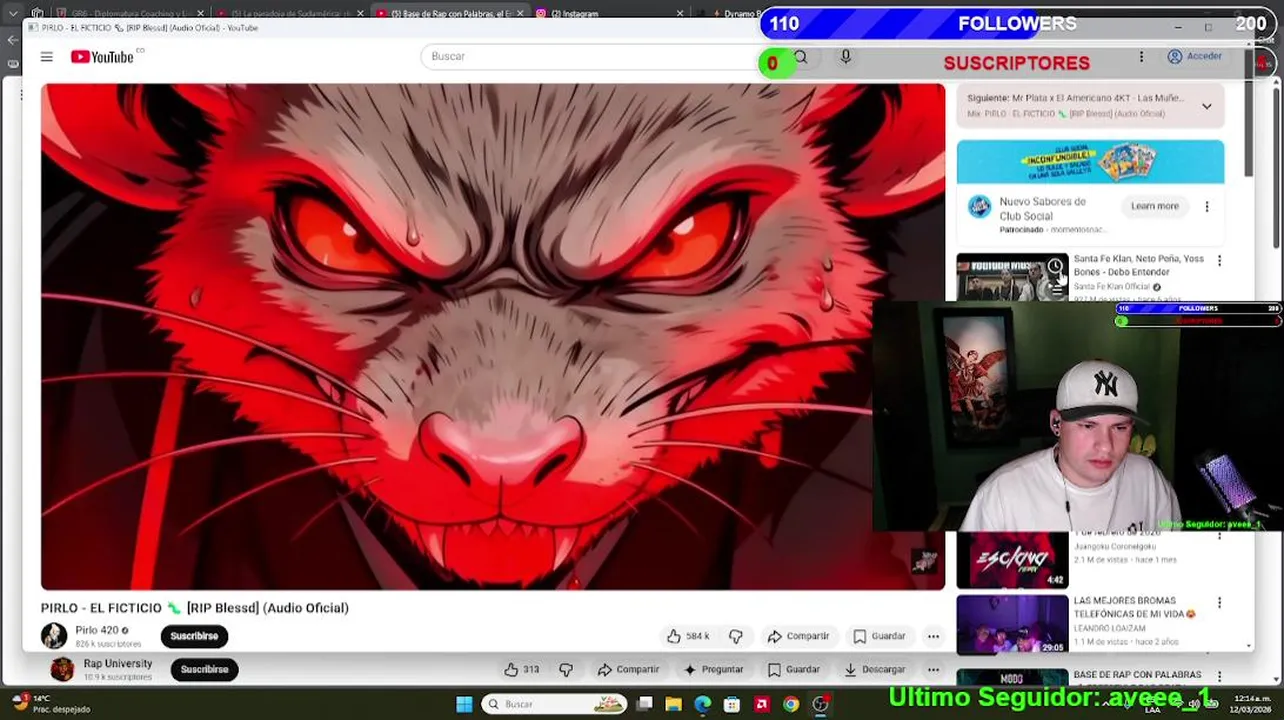1284x720 pixels.
Task: Open Microsoft Edge from the taskbar
Action: click(x=703, y=704)
